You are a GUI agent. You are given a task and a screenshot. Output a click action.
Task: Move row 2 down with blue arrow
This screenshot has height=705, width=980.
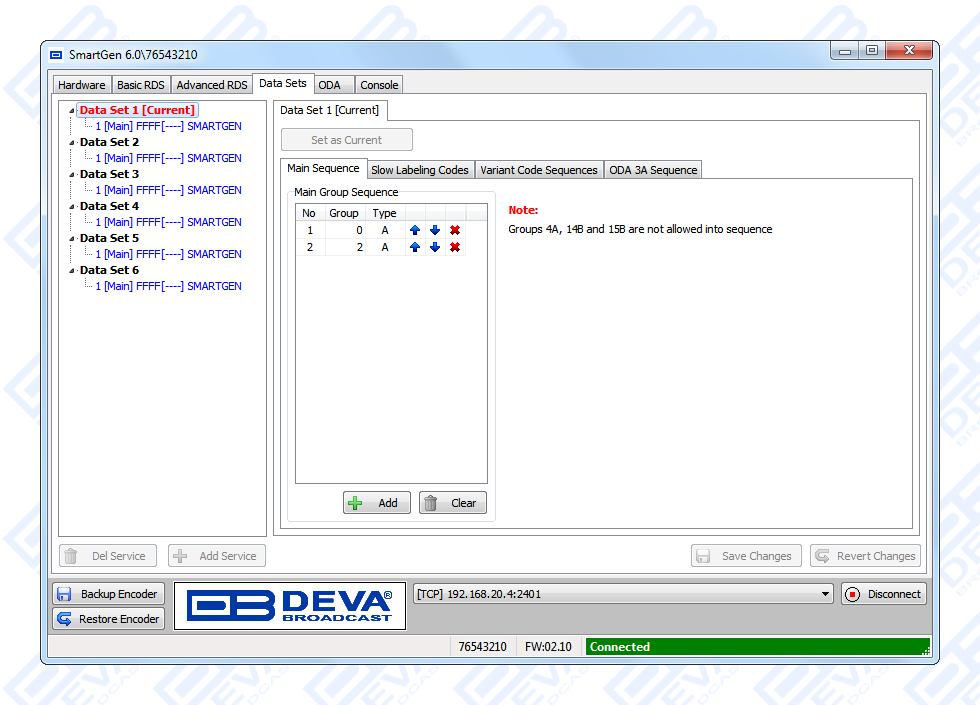(435, 247)
